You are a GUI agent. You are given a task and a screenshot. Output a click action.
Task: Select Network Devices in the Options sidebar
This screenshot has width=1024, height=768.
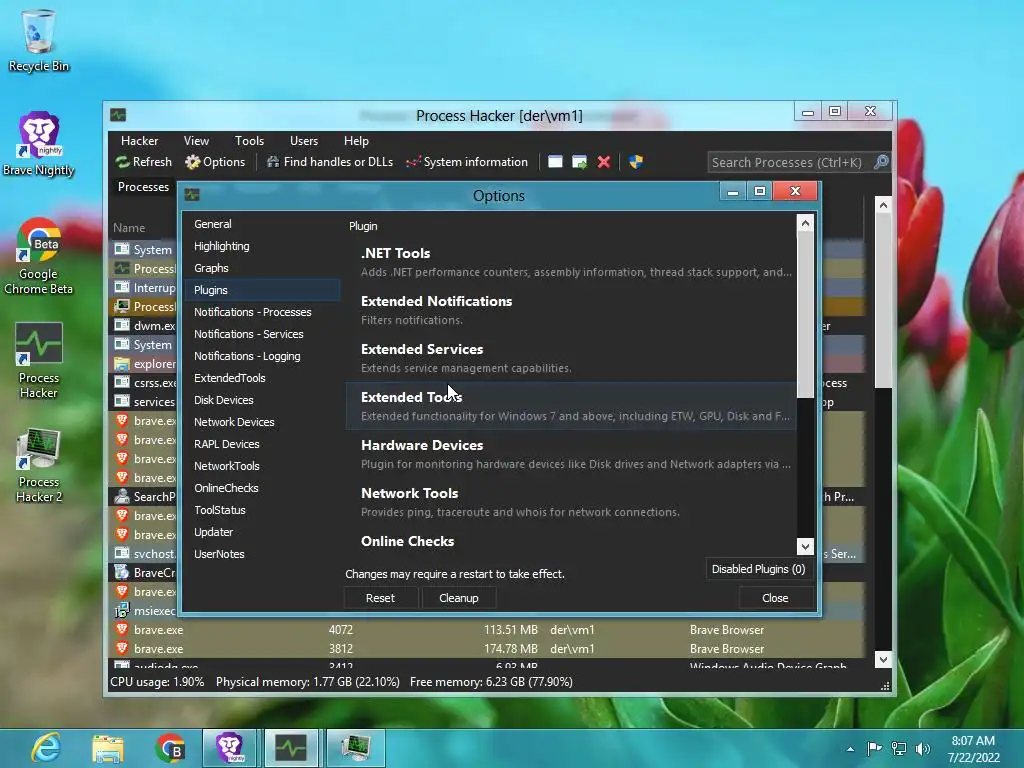coord(263,422)
